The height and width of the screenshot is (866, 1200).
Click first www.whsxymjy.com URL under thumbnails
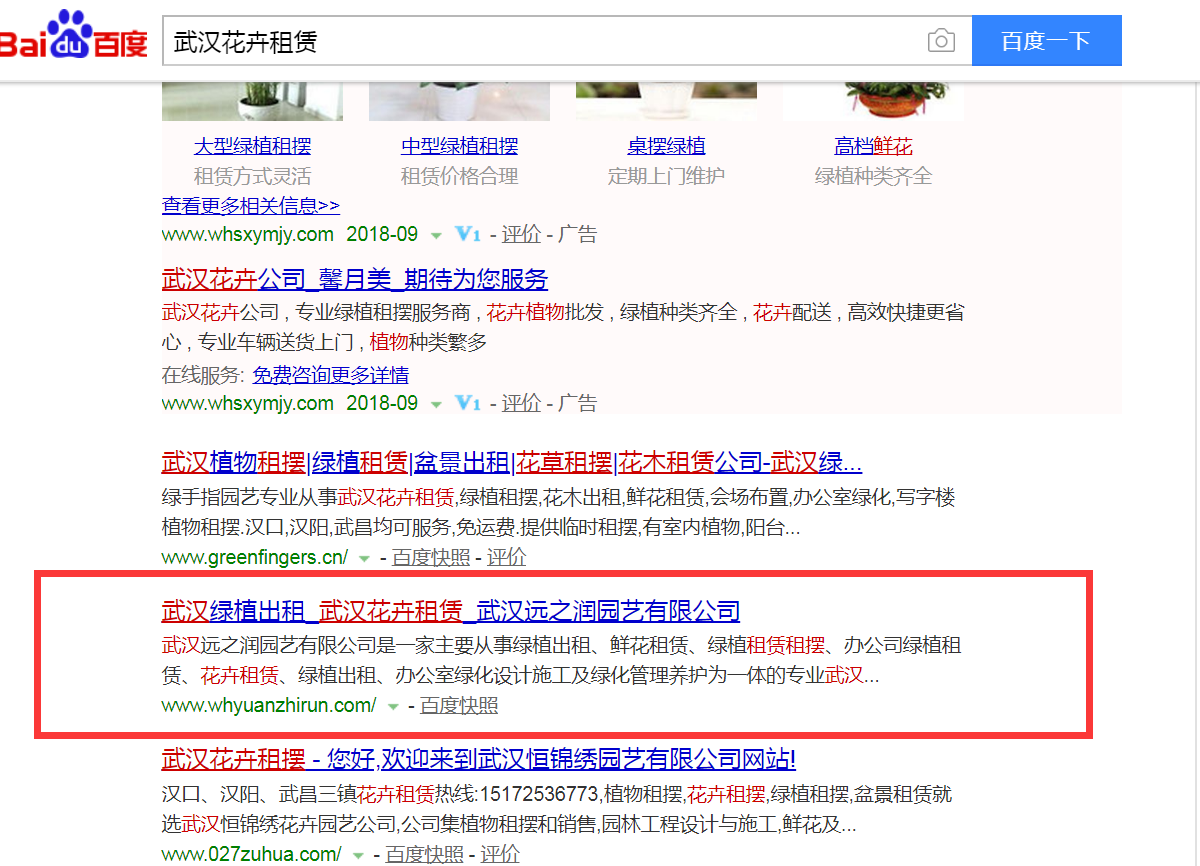coord(248,234)
